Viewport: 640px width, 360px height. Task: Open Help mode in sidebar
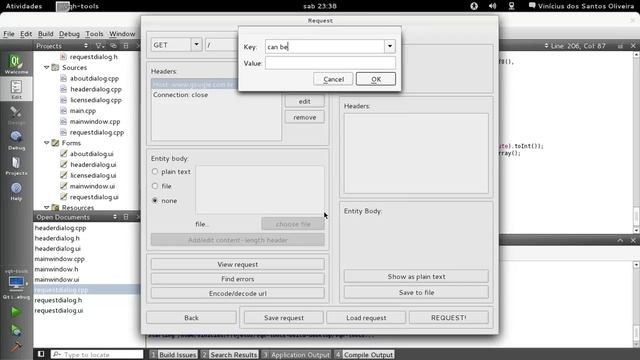point(16,191)
